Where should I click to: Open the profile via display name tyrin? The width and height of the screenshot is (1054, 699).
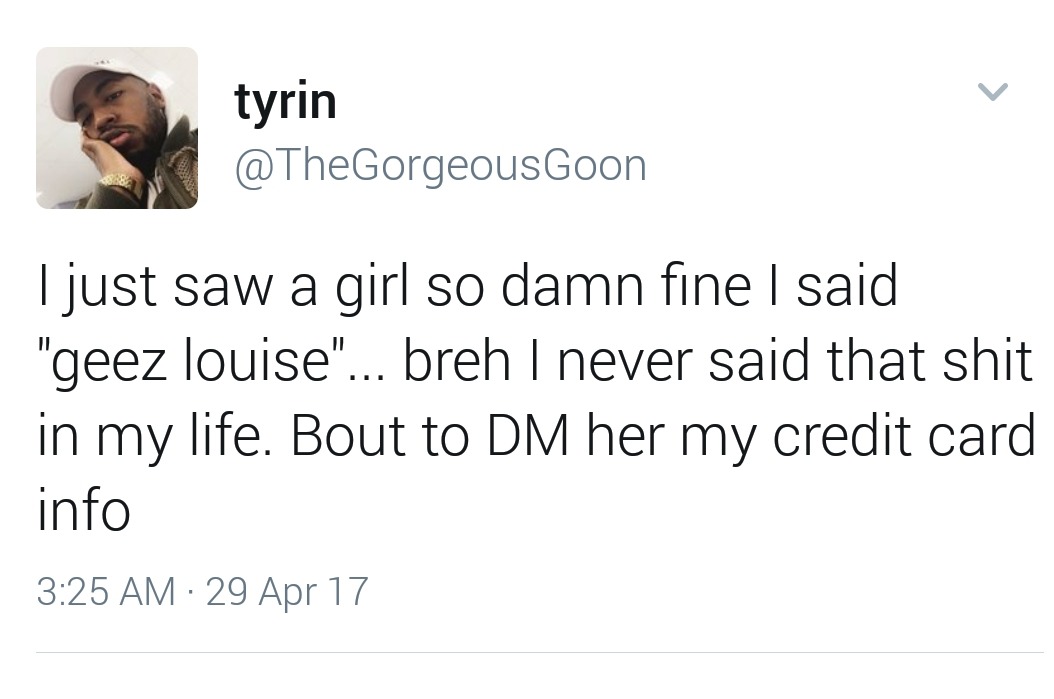285,101
